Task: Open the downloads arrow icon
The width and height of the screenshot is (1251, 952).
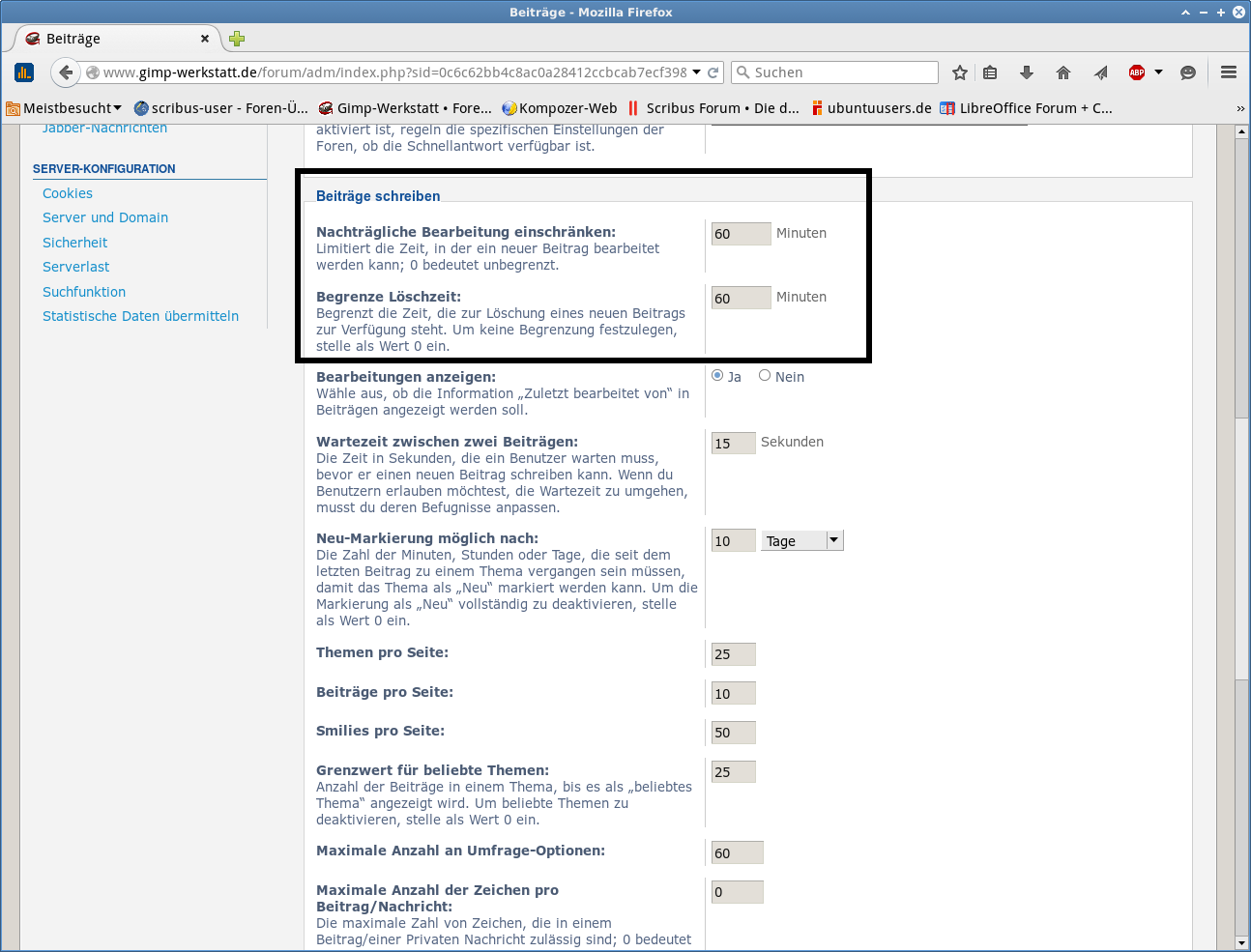Action: [x=1027, y=72]
